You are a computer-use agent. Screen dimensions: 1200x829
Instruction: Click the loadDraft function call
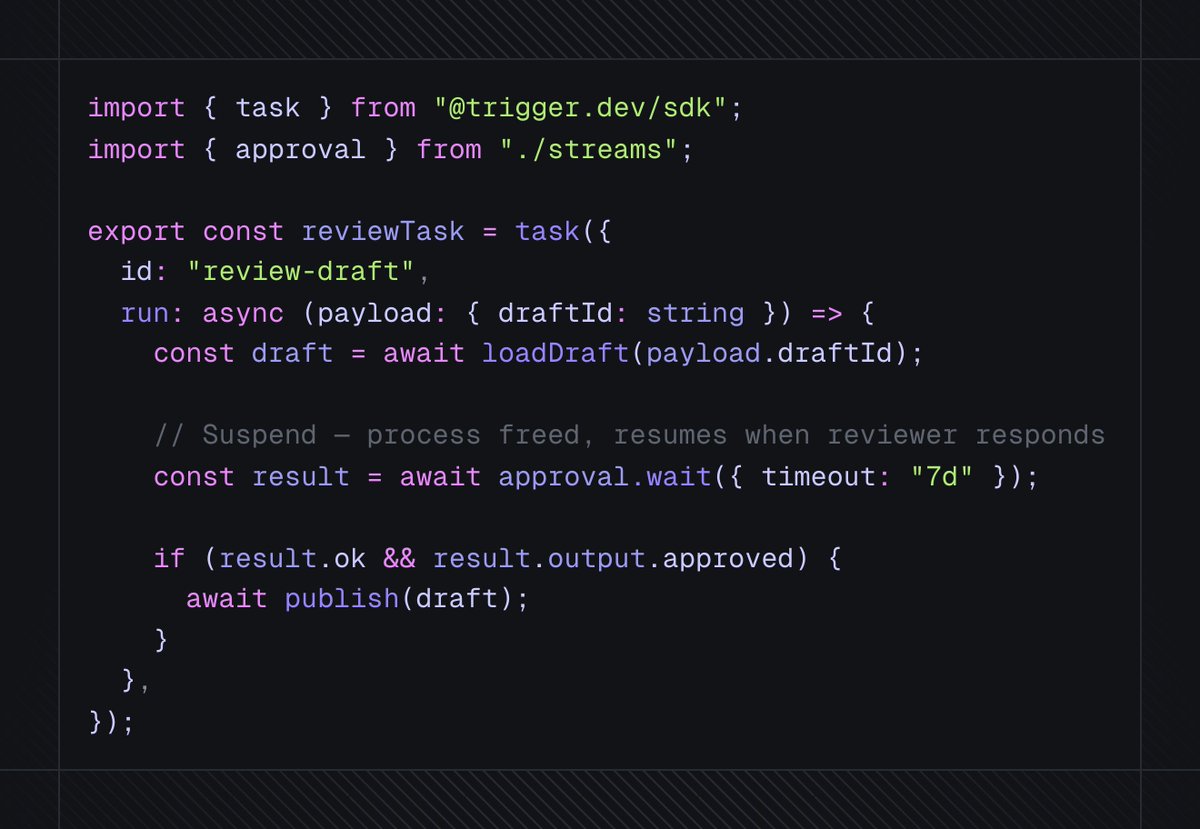click(556, 354)
